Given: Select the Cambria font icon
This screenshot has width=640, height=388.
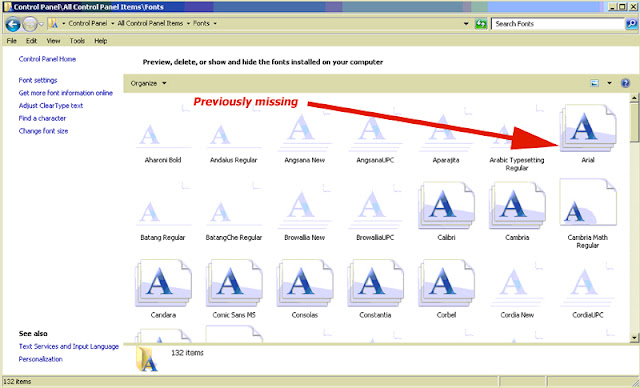Looking at the screenshot, I should [517, 205].
